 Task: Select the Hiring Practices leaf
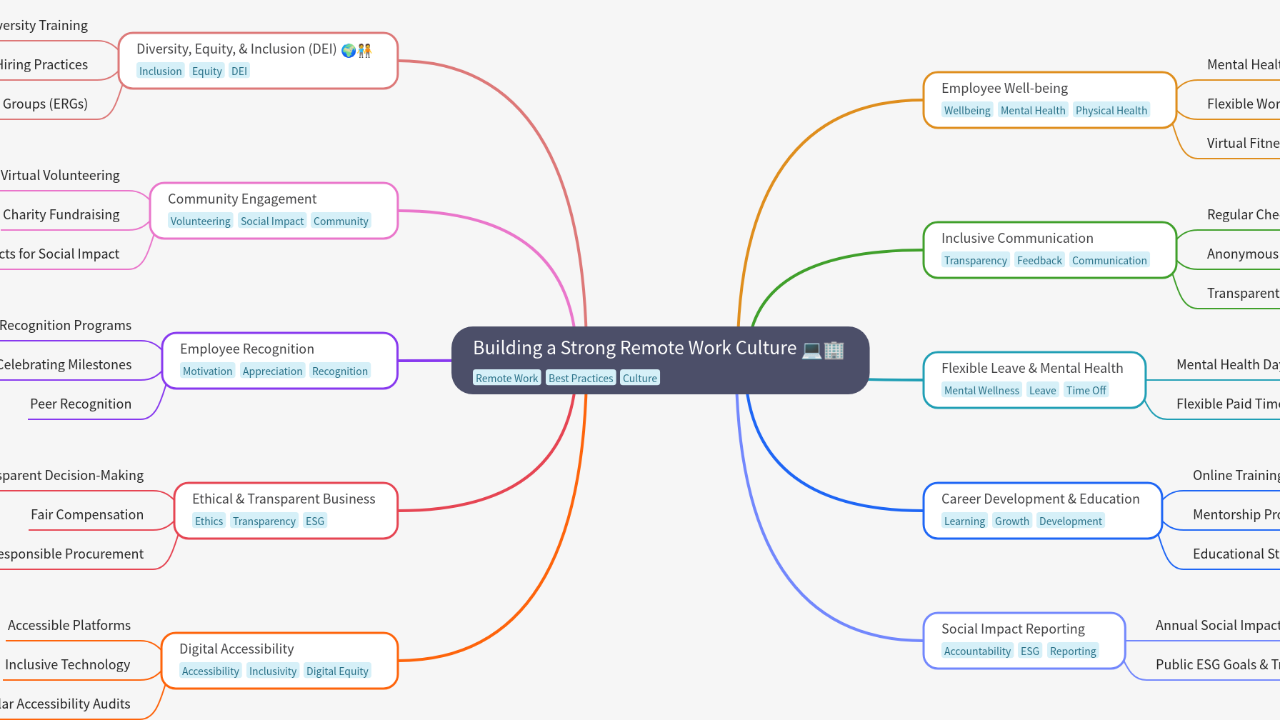(44, 65)
